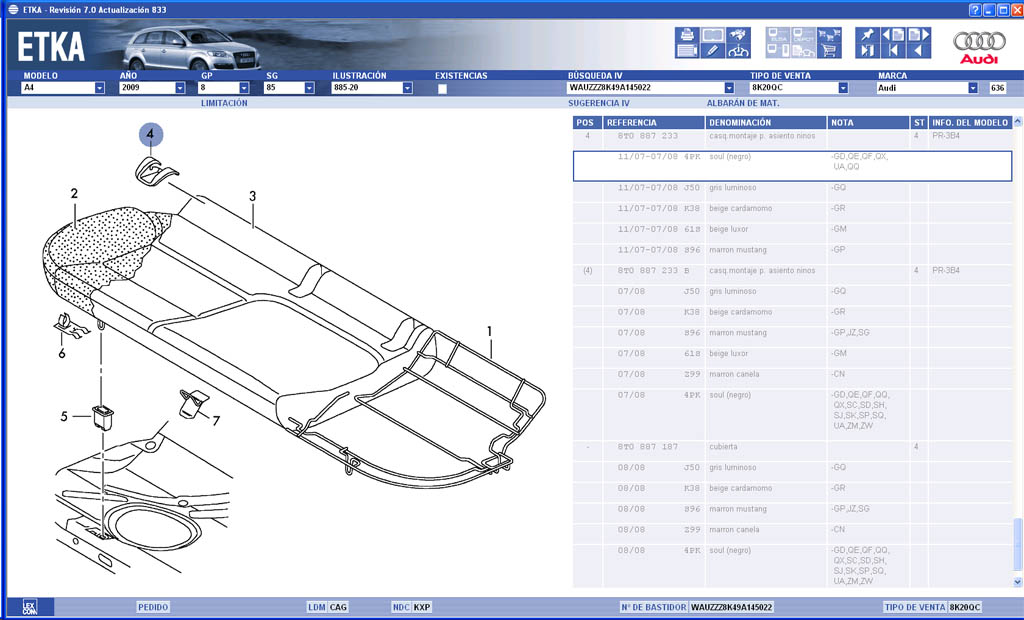Click the ST column header
1024x620 pixels.
[x=919, y=122]
